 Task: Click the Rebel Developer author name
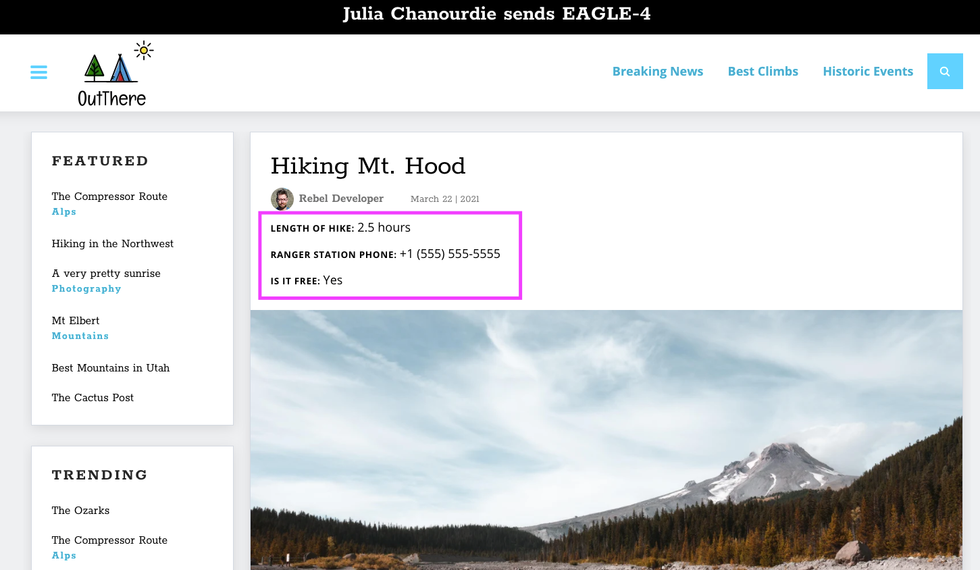(341, 199)
